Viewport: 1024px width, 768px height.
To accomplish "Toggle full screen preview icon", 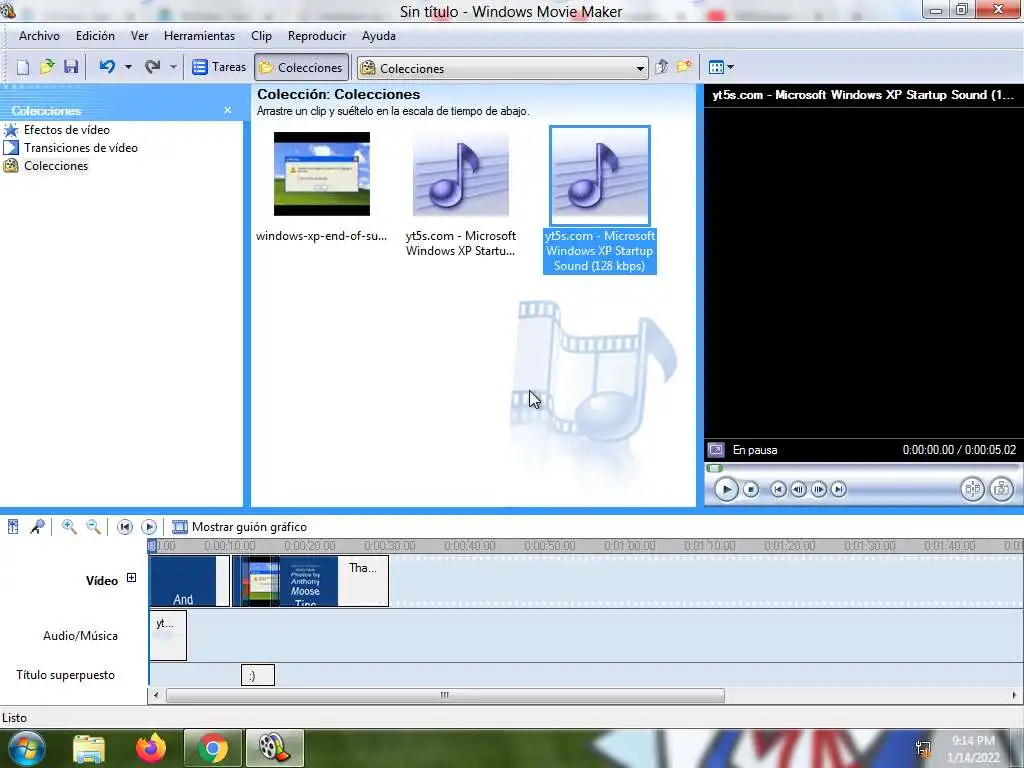I will tap(716, 450).
